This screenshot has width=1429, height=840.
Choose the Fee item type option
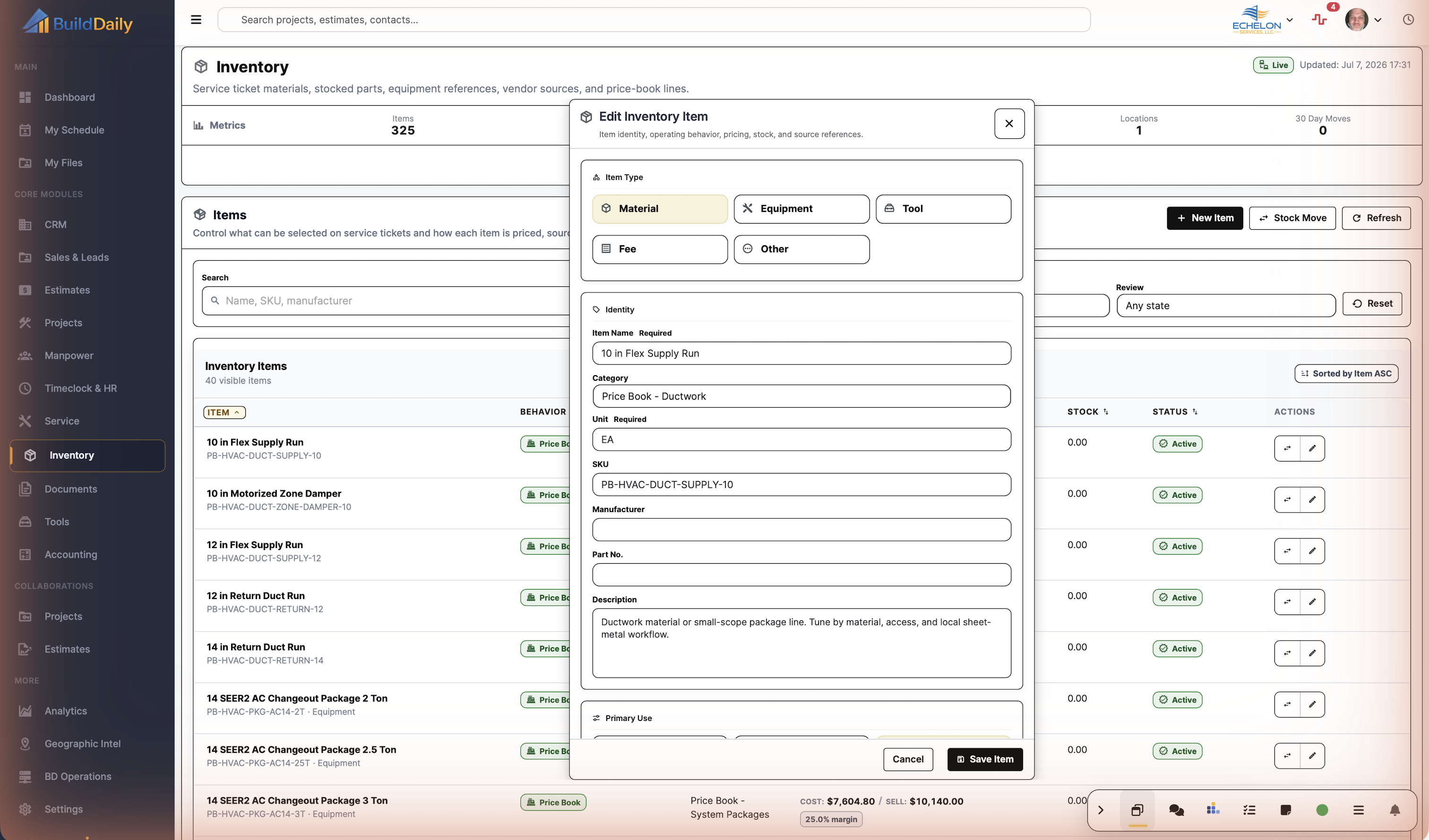660,249
